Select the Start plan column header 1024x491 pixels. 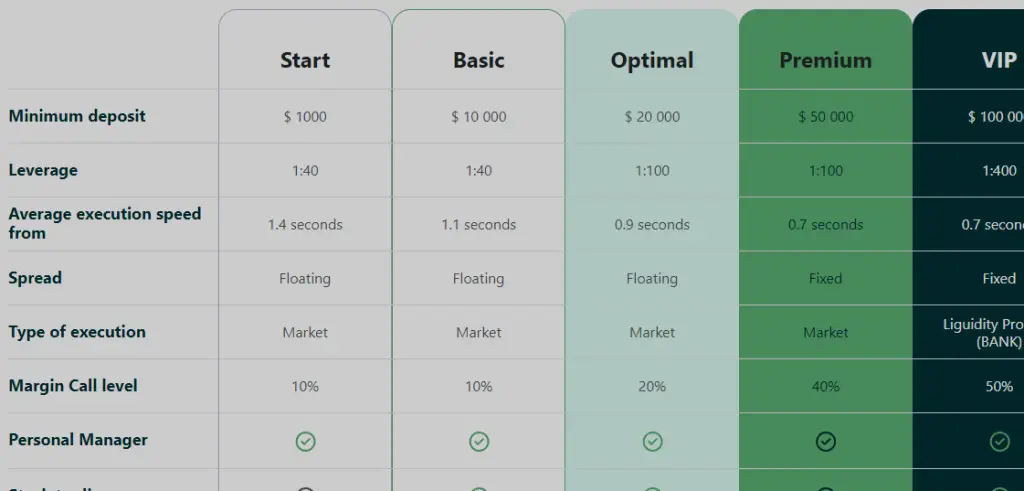pyautogui.click(x=305, y=60)
